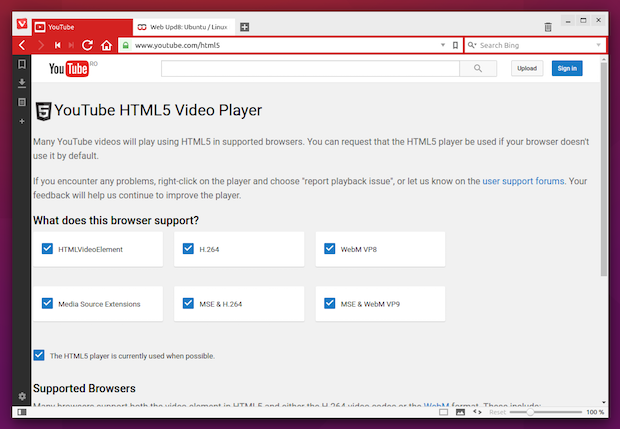620x429 pixels.
Task: Open the new tab plus button
Action: (x=245, y=27)
